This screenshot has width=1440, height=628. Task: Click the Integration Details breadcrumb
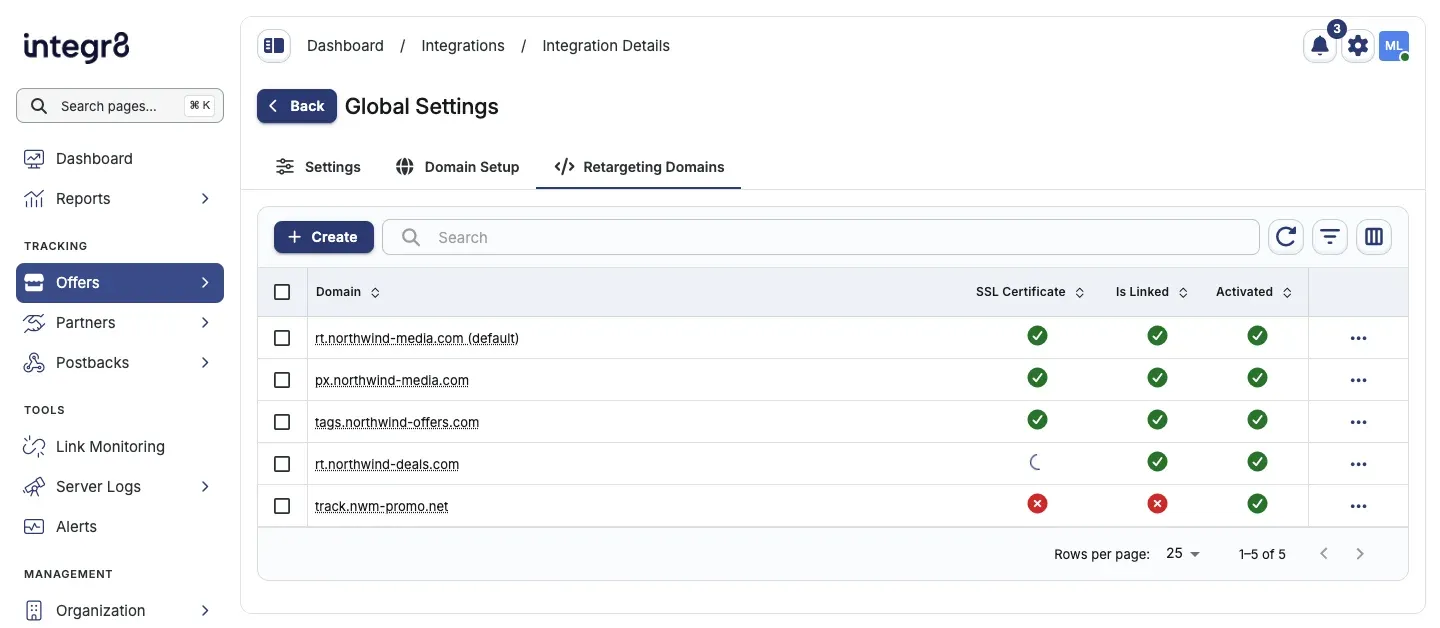coord(606,45)
